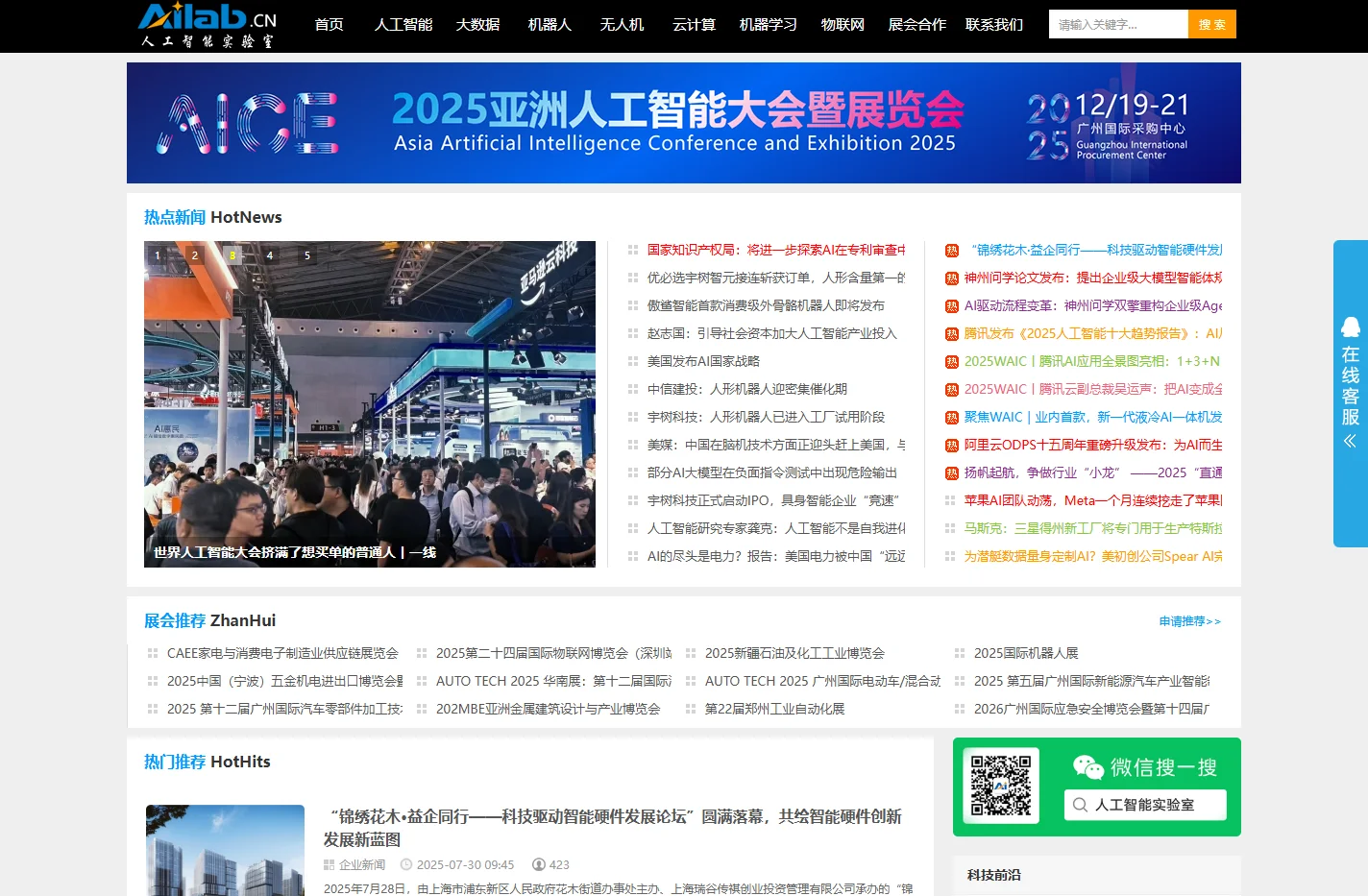Go to the 大数据 section
The image size is (1368, 896).
pos(477,25)
